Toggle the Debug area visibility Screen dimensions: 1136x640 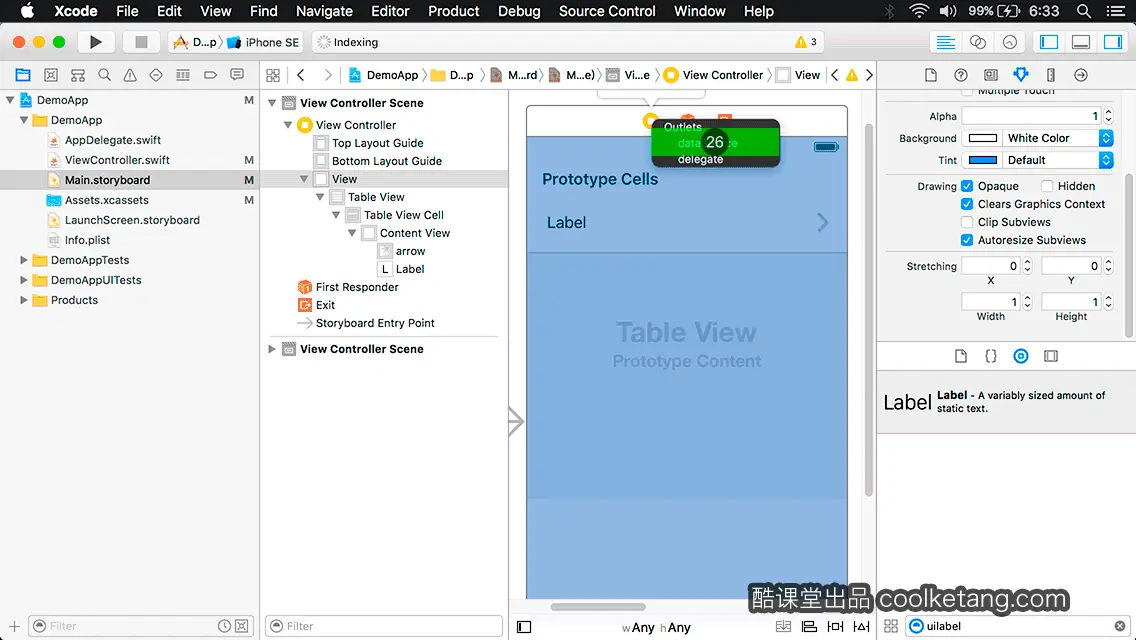point(1080,42)
